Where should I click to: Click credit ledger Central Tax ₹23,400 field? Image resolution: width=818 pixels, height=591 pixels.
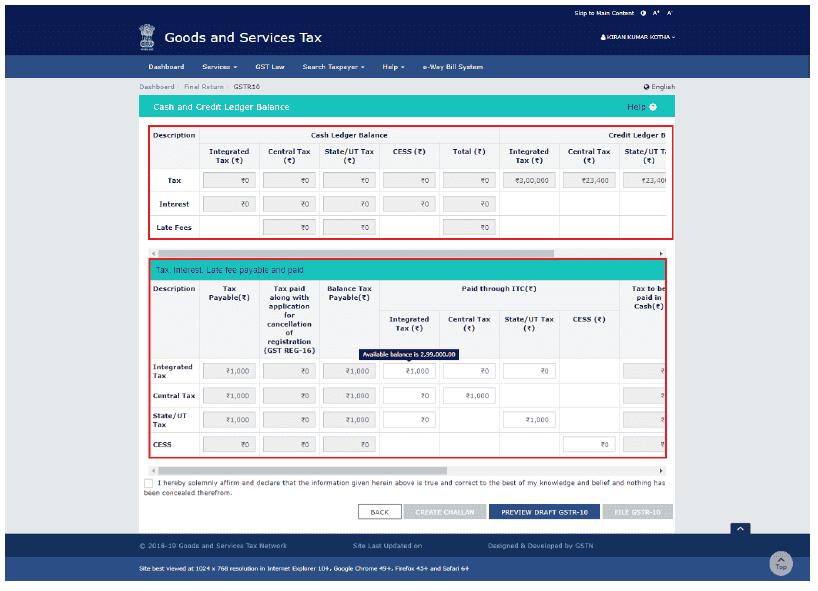click(x=589, y=180)
